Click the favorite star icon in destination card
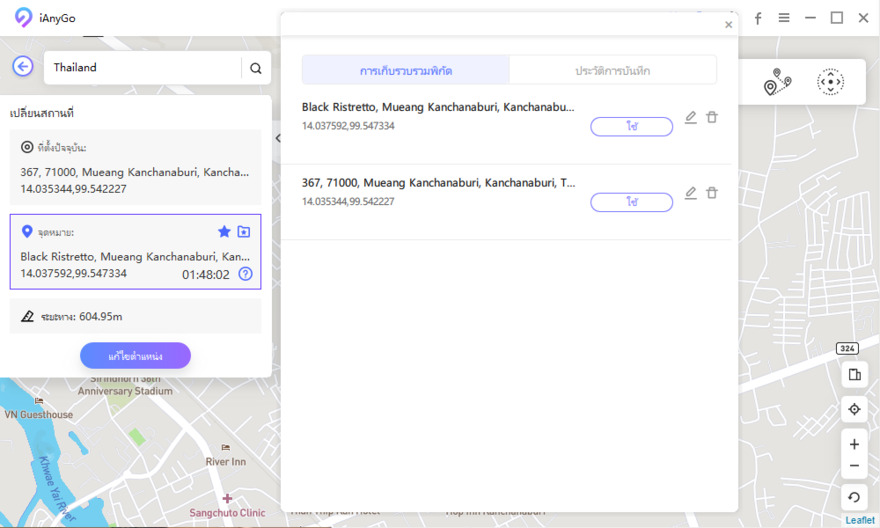The width and height of the screenshot is (880, 528). 224,231
